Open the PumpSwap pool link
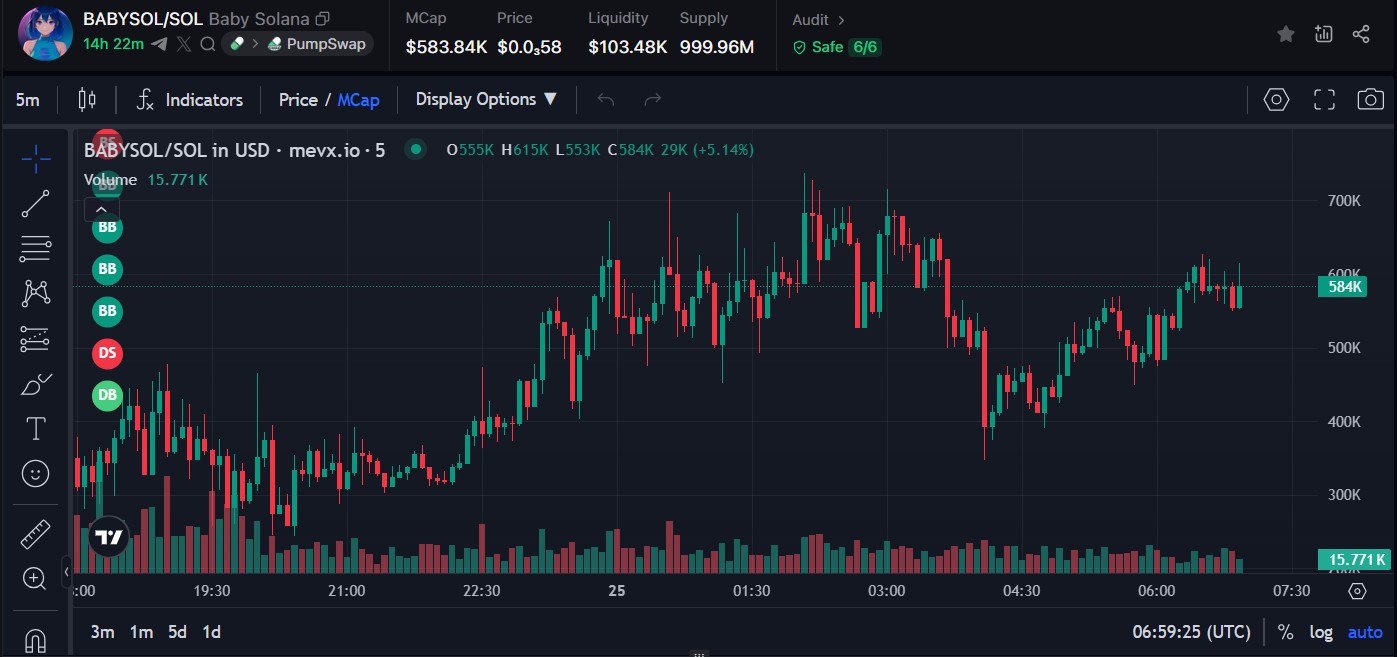This screenshot has height=657, width=1397. point(316,44)
